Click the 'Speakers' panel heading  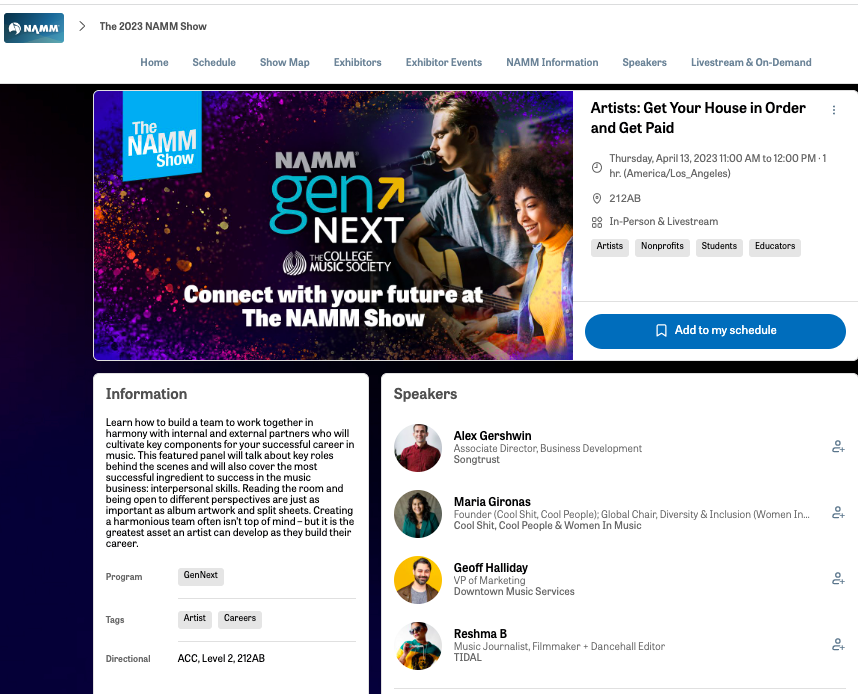coord(425,394)
